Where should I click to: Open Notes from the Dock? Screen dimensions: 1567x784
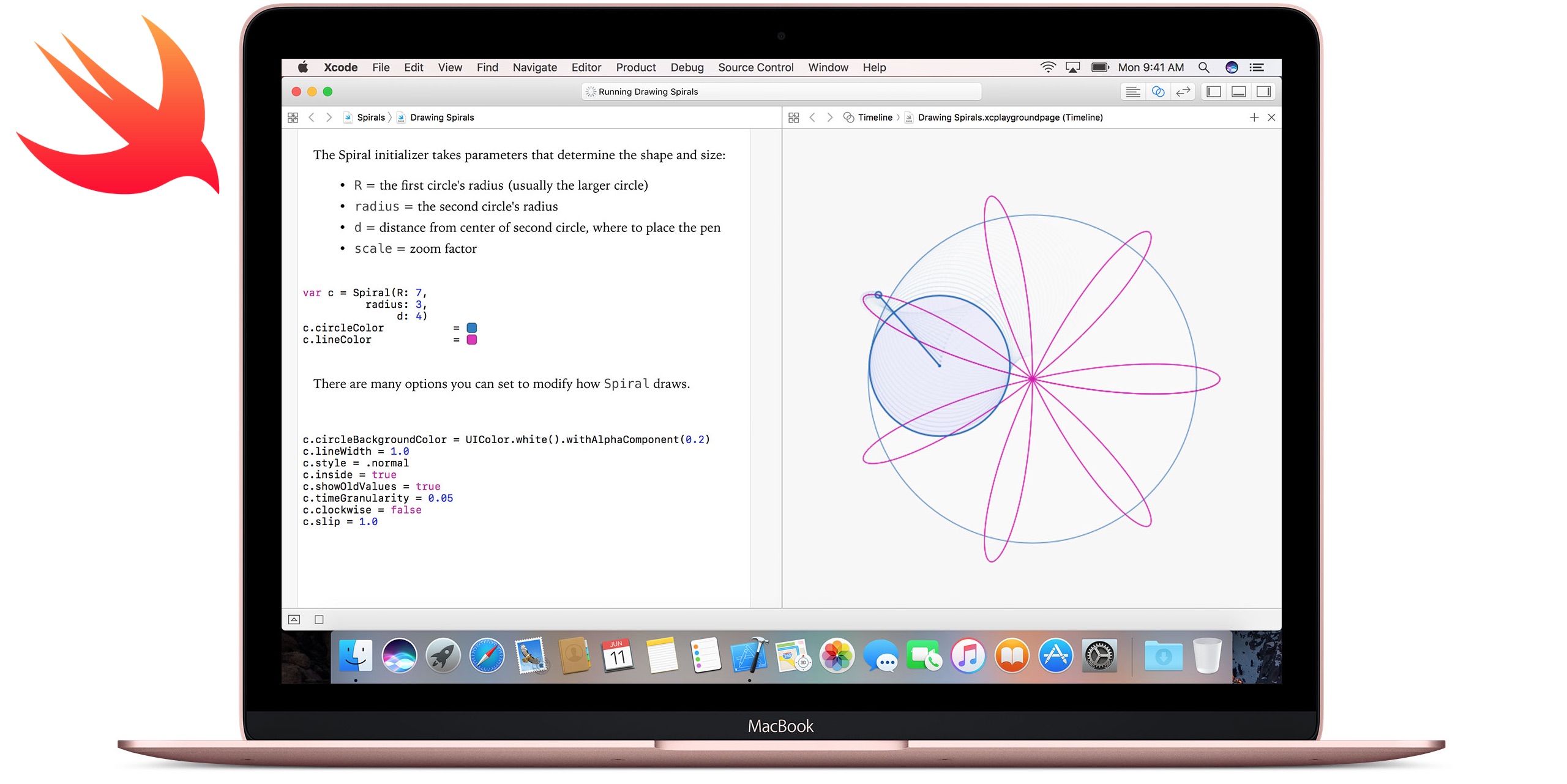pos(662,656)
